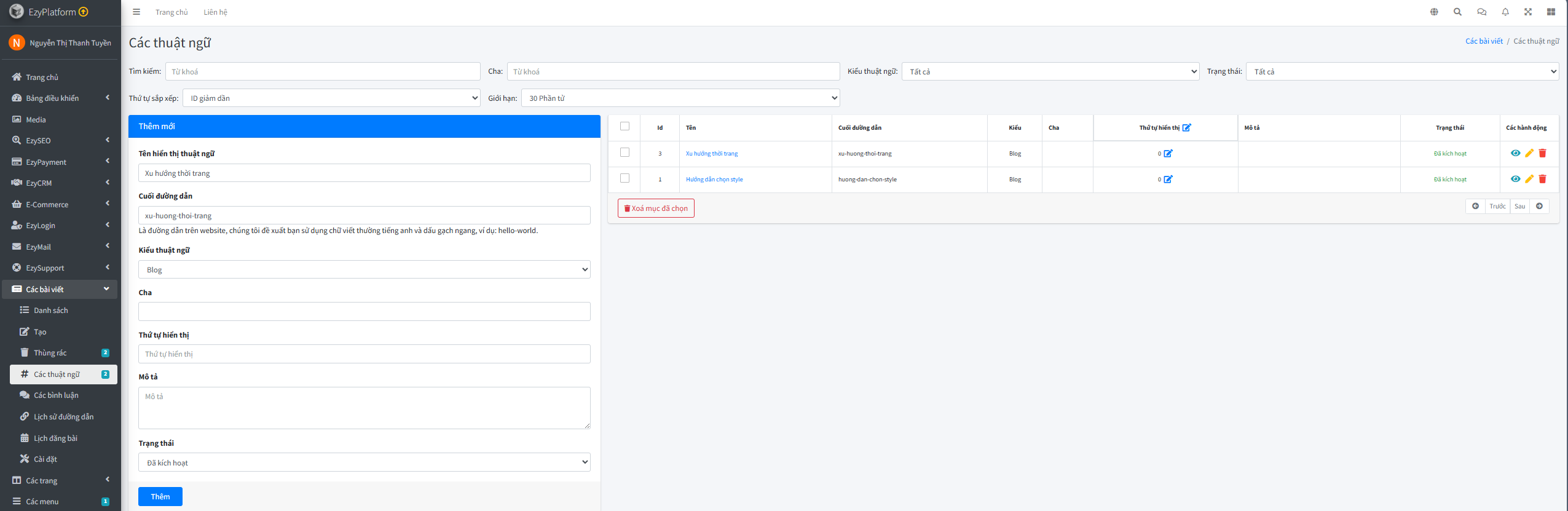Open the Thứ tự sắp xếp dropdown
Viewport: 1568px width, 511px height.
[x=331, y=98]
